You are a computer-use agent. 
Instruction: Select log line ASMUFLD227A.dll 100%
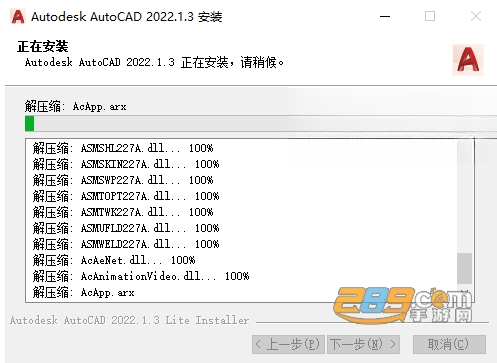126,228
